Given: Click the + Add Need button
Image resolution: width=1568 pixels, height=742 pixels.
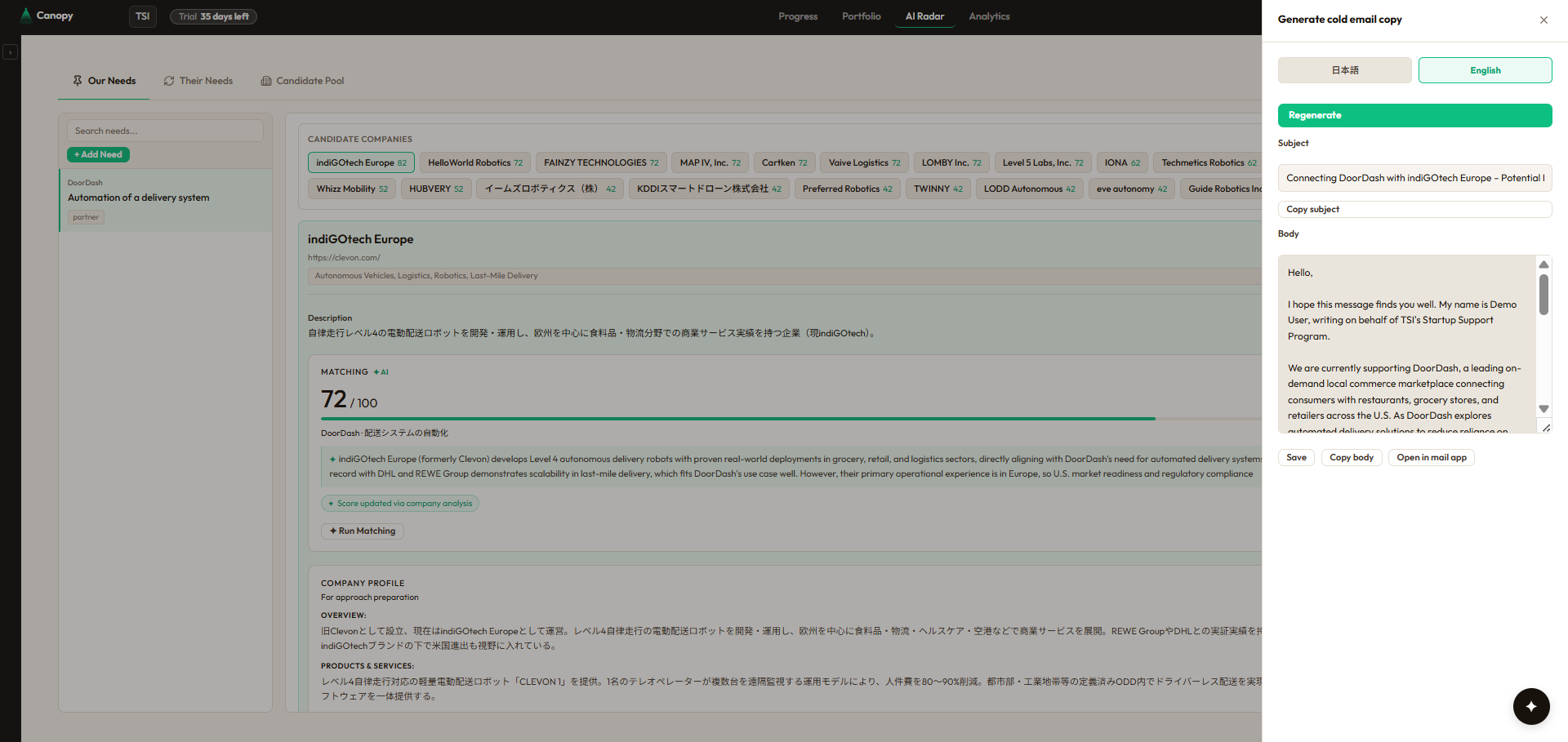Looking at the screenshot, I should 98,154.
